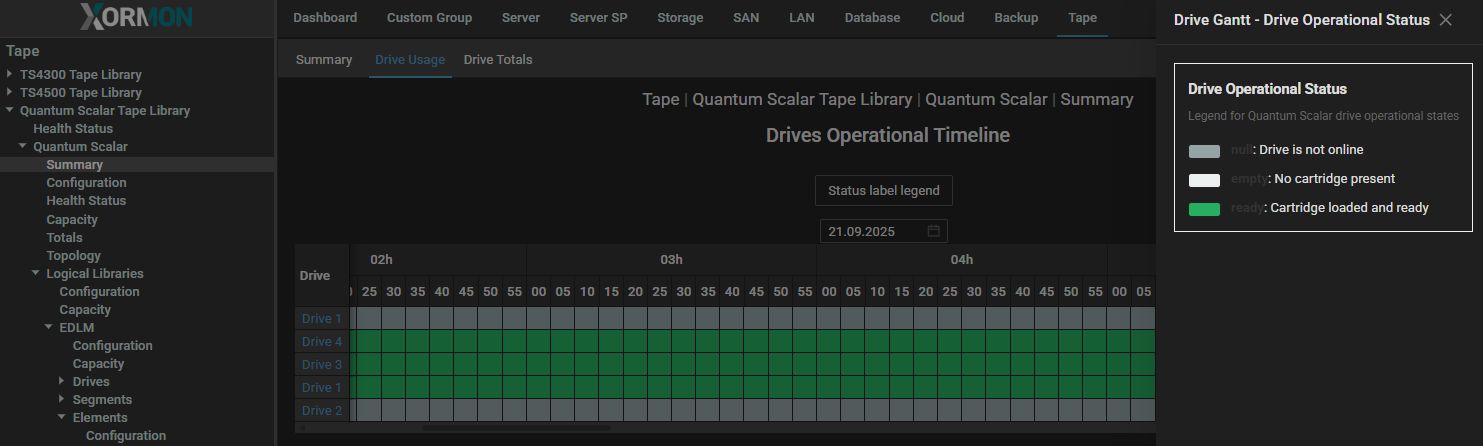The image size is (1483, 446).
Task: Expand the Drives tree node
Action: (x=62, y=381)
